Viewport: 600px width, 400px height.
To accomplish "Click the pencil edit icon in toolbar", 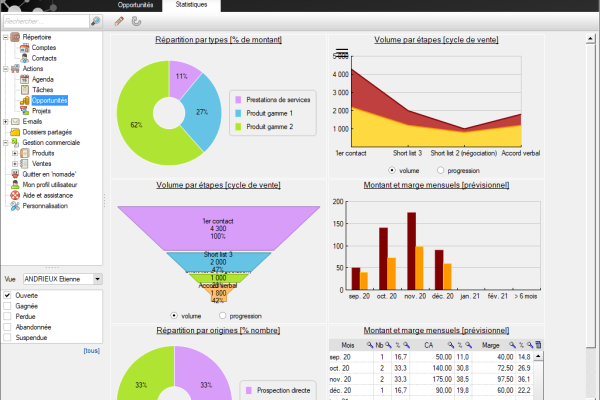I will point(120,21).
